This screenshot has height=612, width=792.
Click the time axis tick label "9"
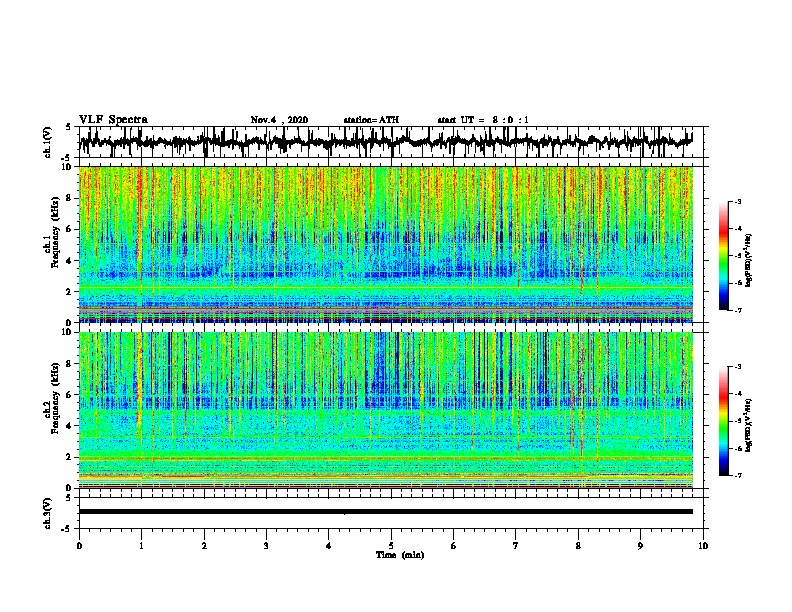pos(640,546)
